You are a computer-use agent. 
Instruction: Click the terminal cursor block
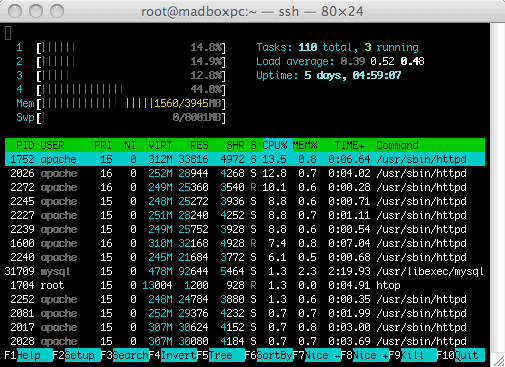click(8, 33)
